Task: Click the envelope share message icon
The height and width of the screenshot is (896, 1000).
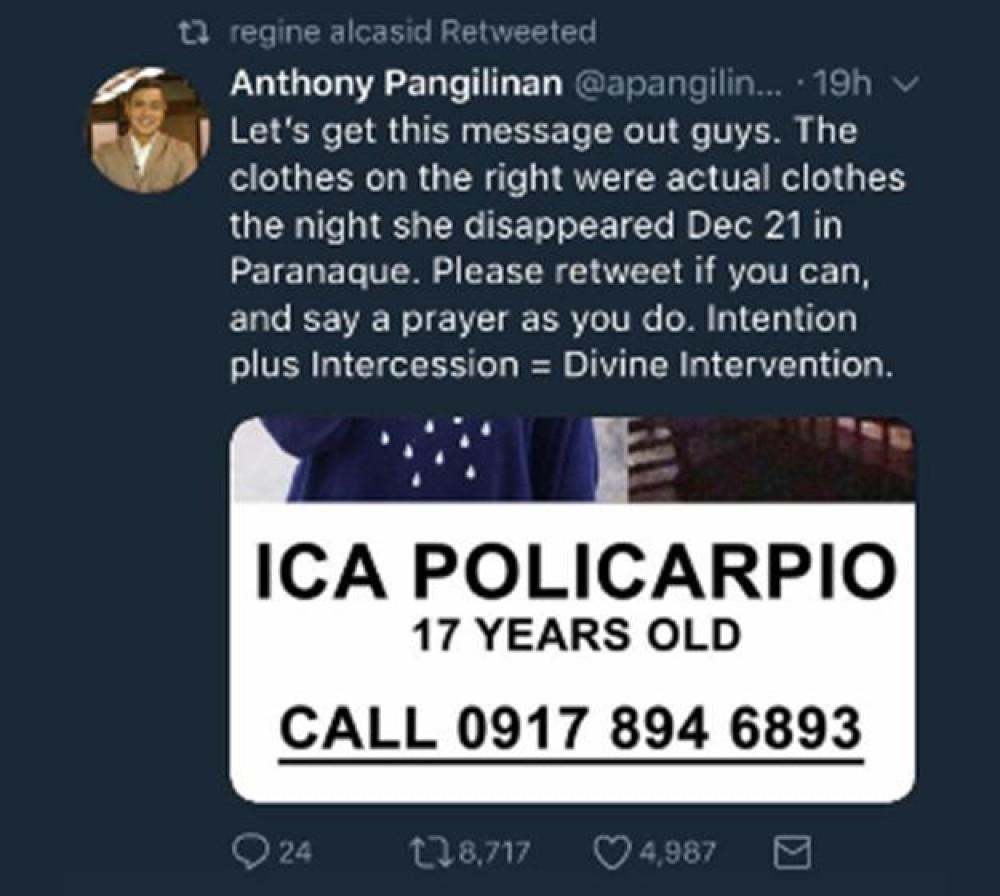Action: pyautogui.click(x=792, y=853)
